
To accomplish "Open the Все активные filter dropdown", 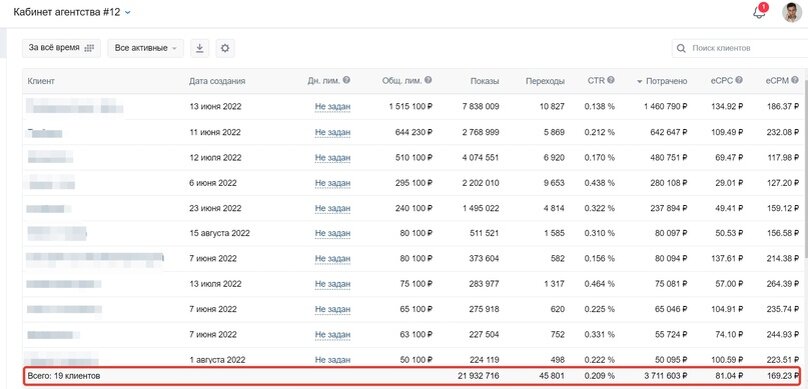I will tap(145, 48).
